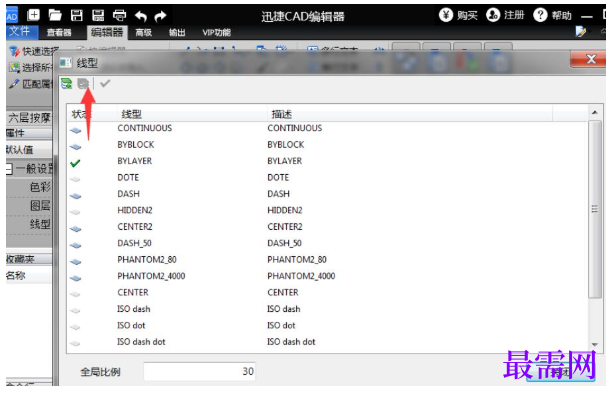Click 图层 property in left panel
The width and height of the screenshot is (615, 396).
(40, 206)
